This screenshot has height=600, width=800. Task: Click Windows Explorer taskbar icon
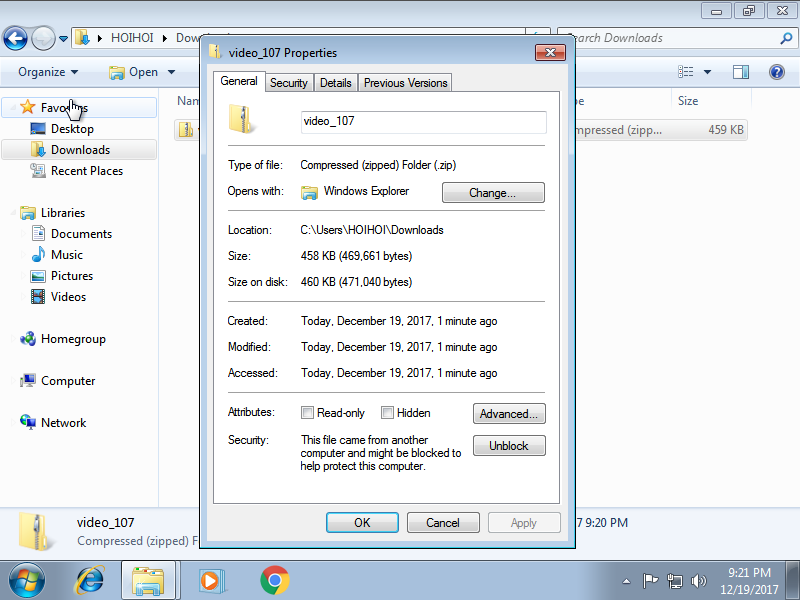pos(148,581)
